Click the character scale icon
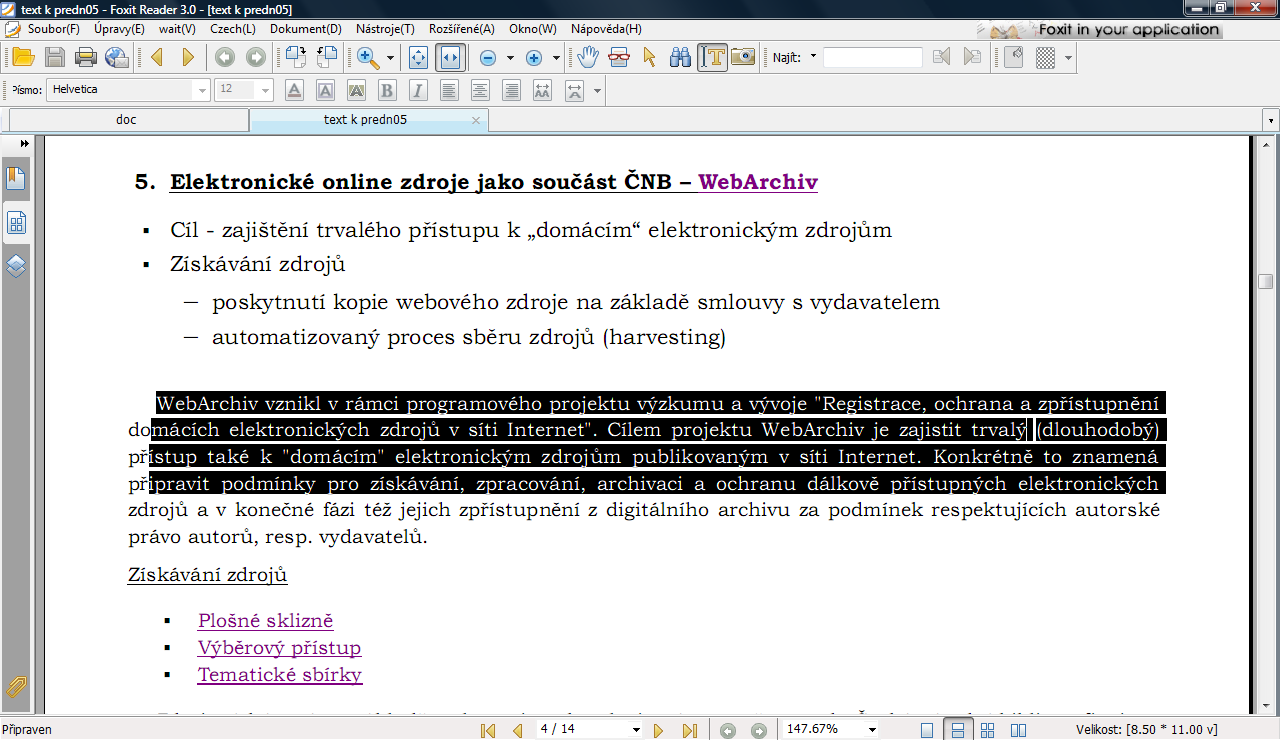 tap(574, 90)
